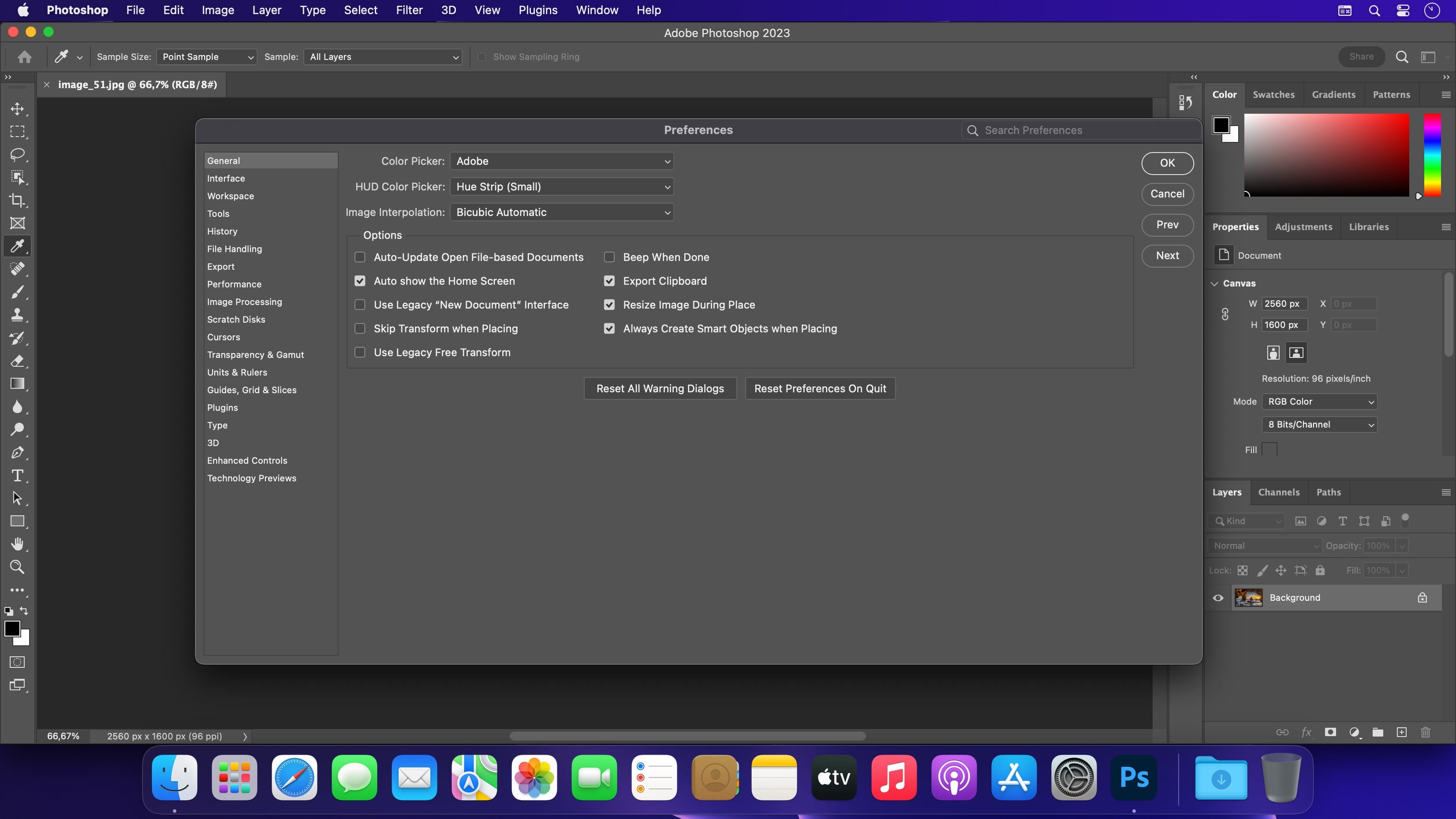This screenshot has height=819, width=1456.
Task: Toggle Always Create Smart Objects checkbox
Action: [x=610, y=328]
